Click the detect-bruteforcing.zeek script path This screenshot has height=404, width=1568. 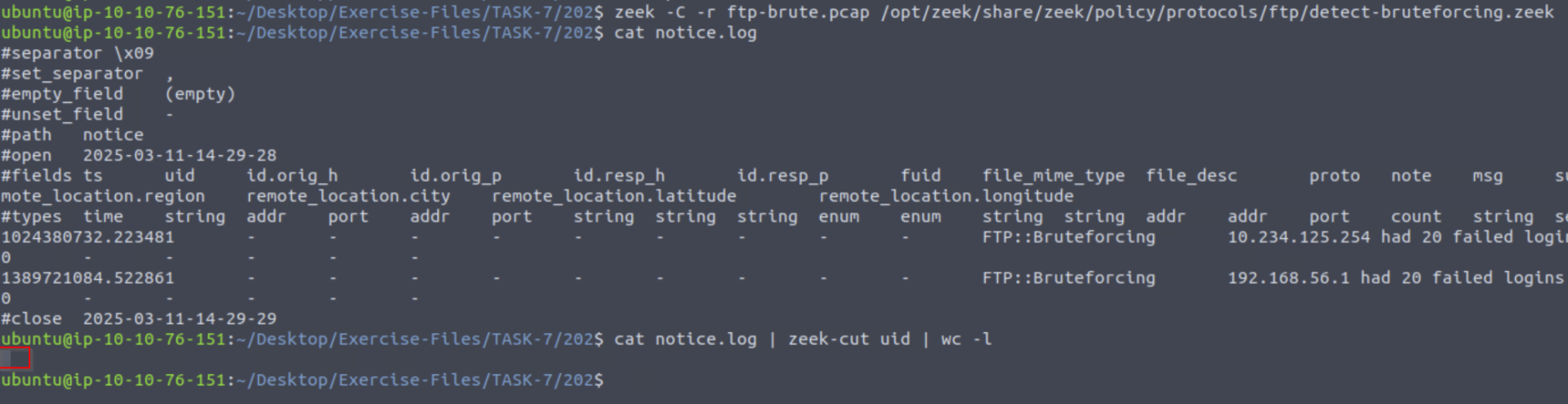click(x=1217, y=12)
